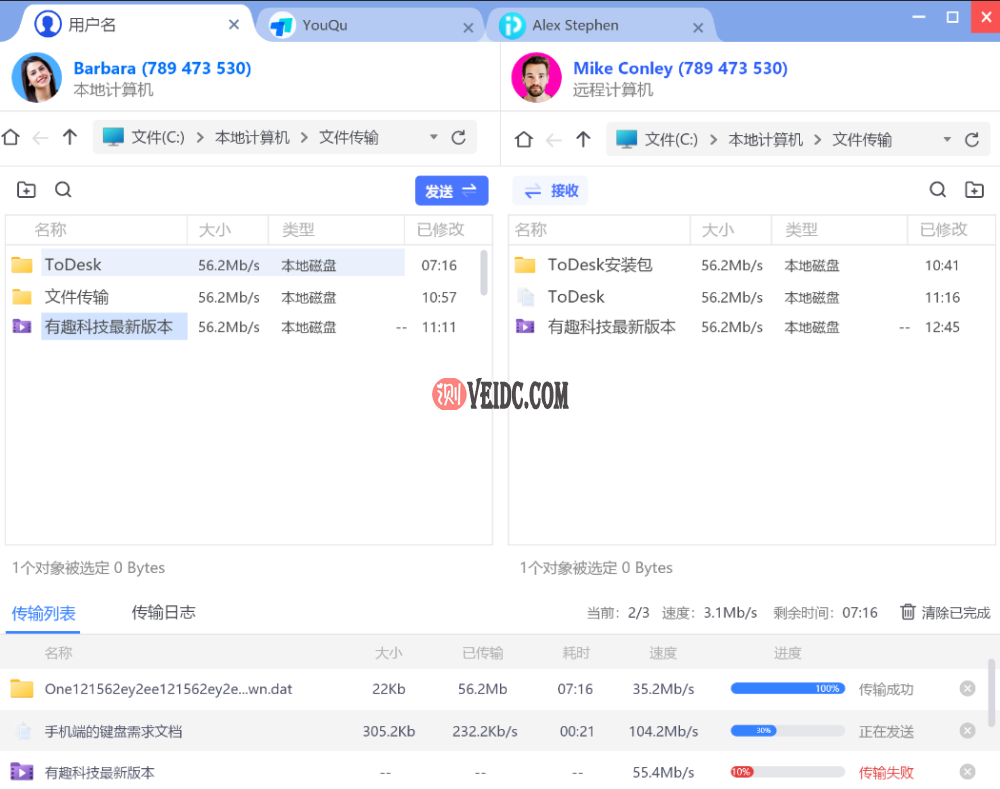Cancel the 手机端的键盘需求文档 transfer
Image resolution: width=1000 pixels, height=789 pixels.
point(967,731)
